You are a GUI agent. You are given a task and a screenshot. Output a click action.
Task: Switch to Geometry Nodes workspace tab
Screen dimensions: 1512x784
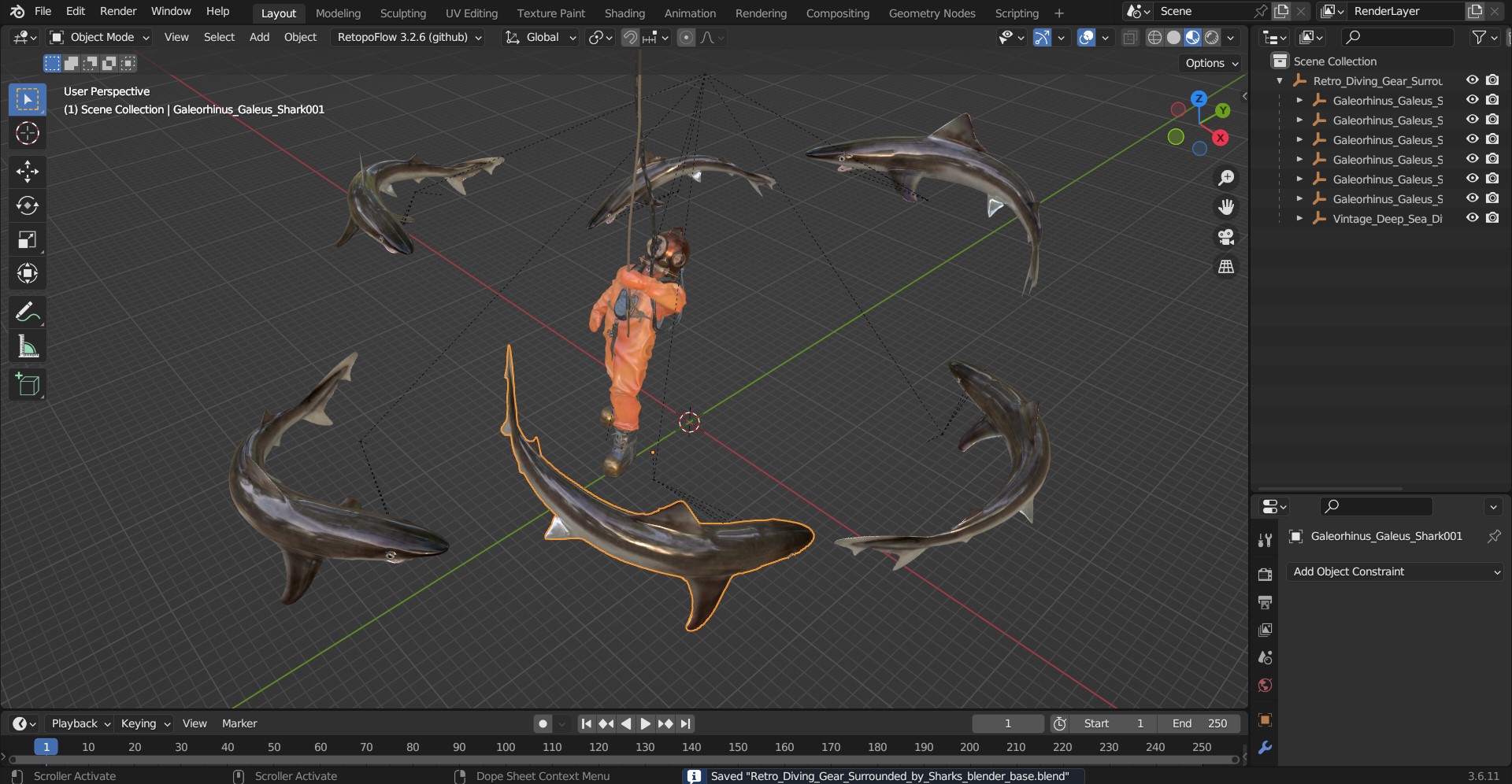tap(932, 13)
